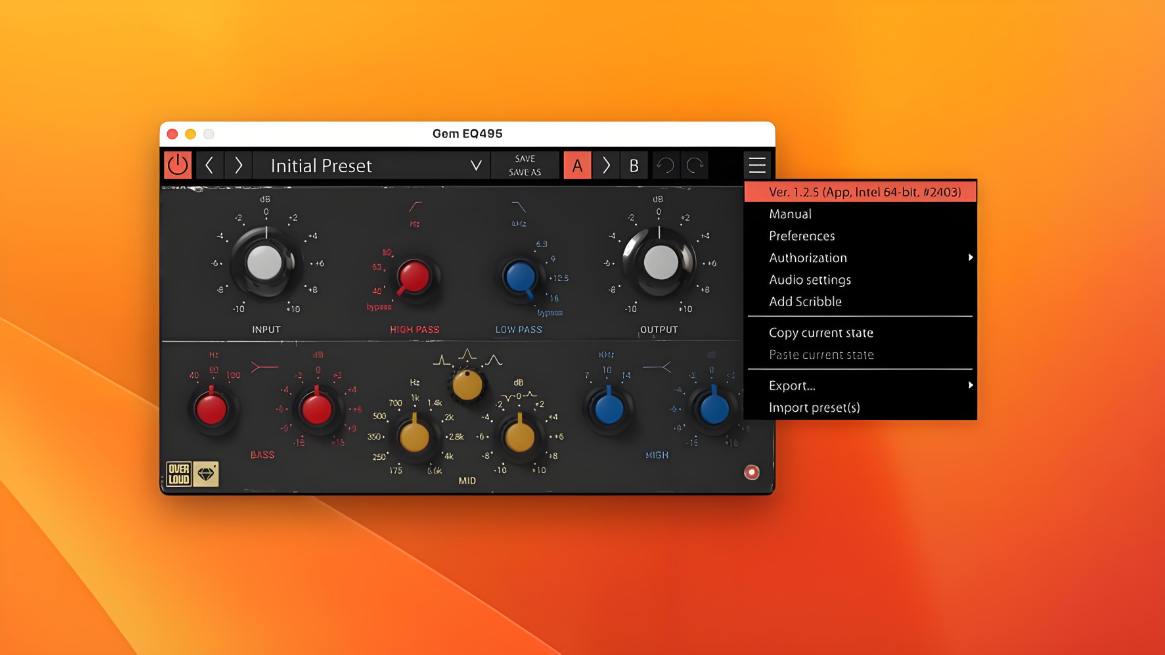Click the Gem diamond logo icon

(206, 474)
